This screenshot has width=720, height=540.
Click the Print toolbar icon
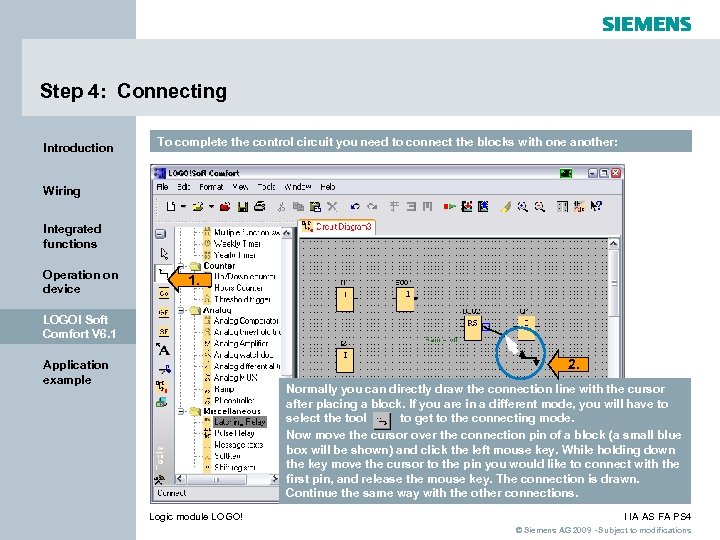pos(260,206)
